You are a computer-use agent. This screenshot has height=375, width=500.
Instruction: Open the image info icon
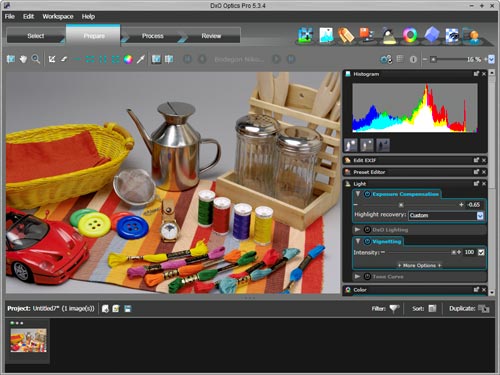(413, 59)
